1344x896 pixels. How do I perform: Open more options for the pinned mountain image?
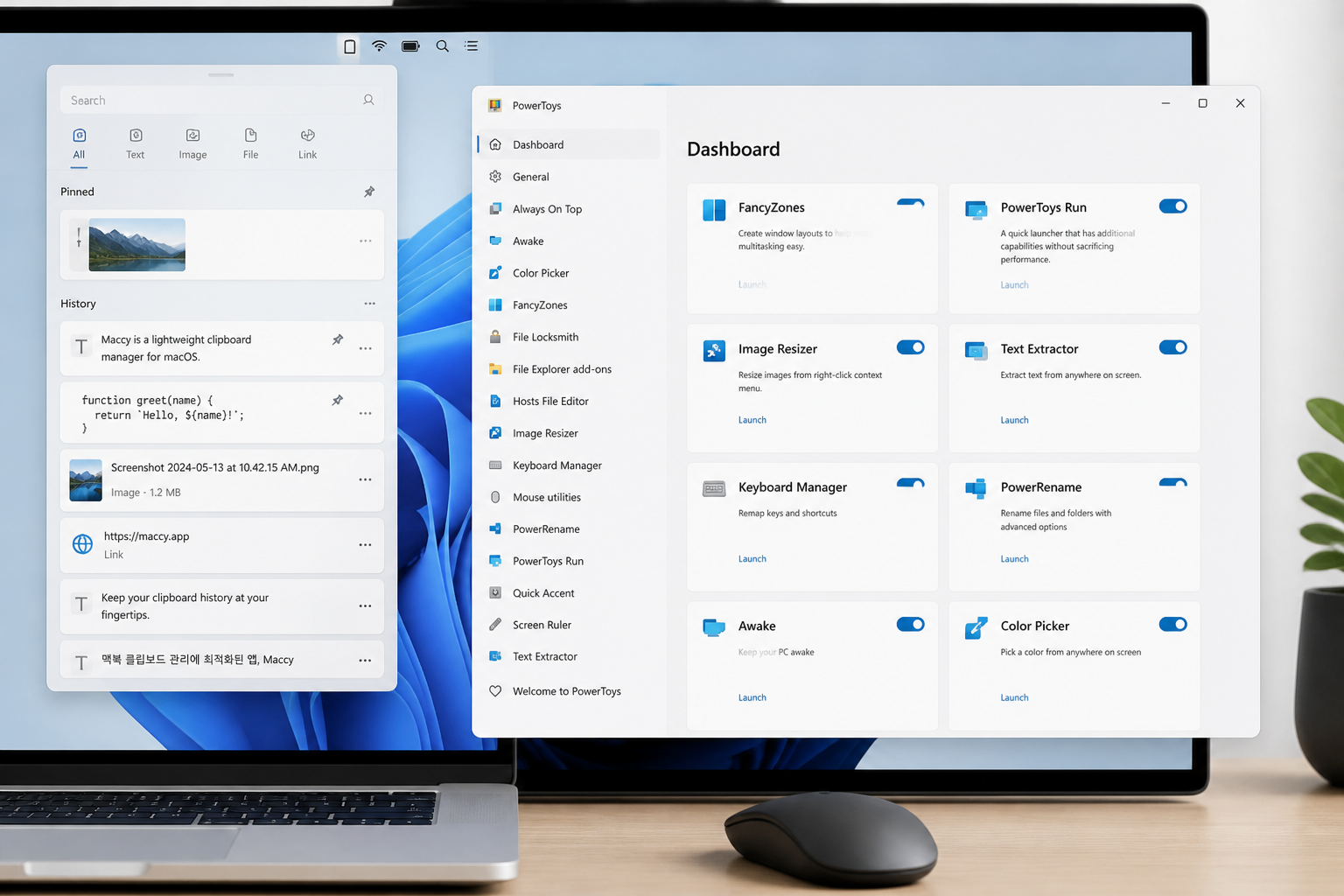pos(366,241)
